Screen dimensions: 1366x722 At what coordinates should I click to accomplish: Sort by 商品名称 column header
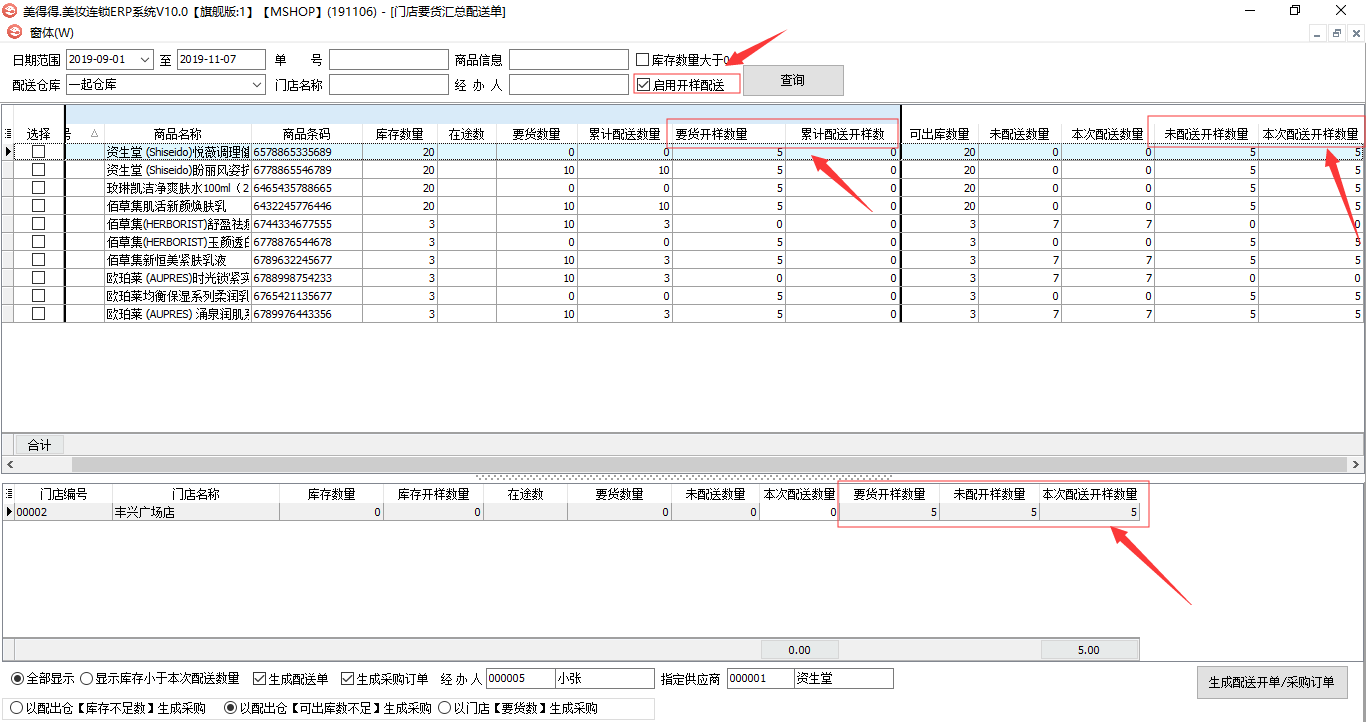178,134
